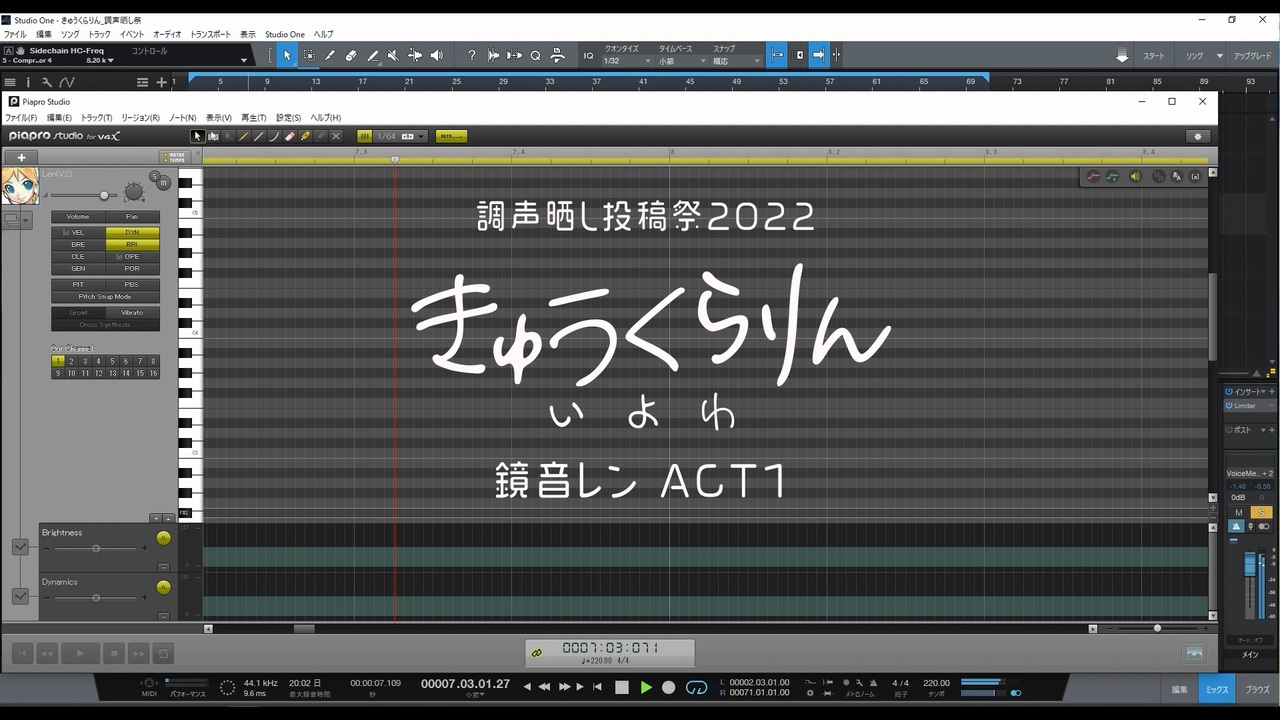Viewport: 1280px width, 720px height.
Task: Select the Range tool in Studio One
Action: tap(309, 56)
